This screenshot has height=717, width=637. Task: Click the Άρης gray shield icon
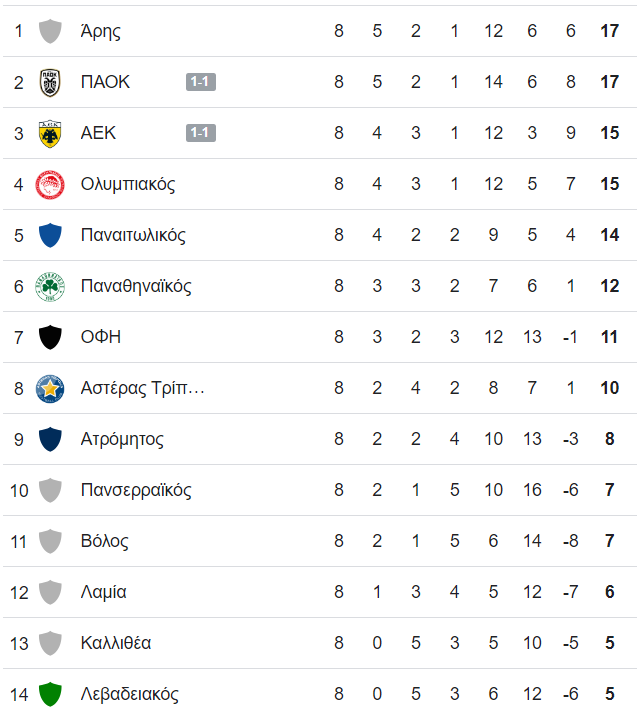(x=50, y=32)
